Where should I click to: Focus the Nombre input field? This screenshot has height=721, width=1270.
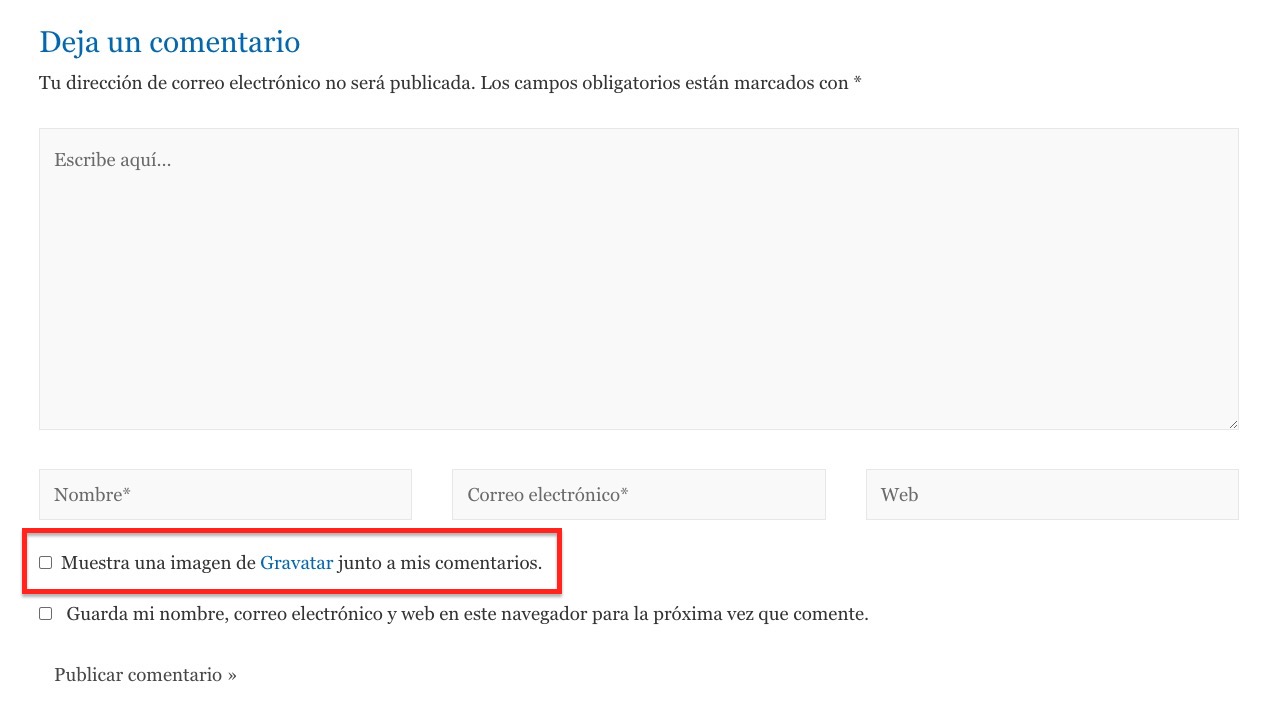(x=225, y=494)
